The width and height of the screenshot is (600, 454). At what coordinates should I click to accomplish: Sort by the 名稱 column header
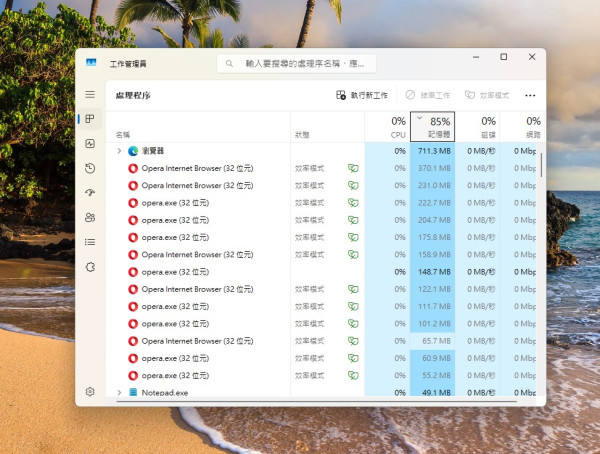point(123,134)
